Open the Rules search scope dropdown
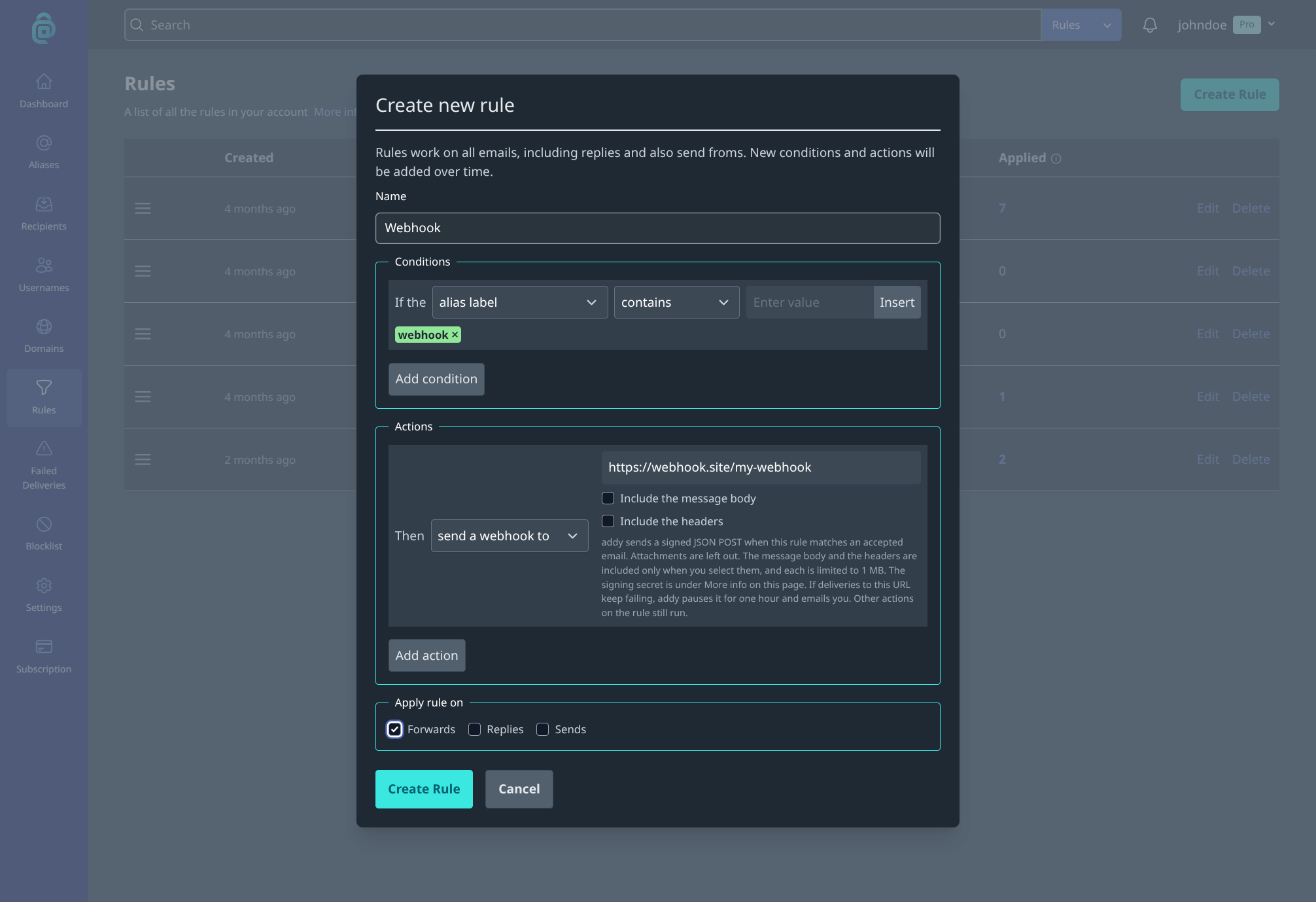Screen dimensions: 1316x902 coord(1081,25)
